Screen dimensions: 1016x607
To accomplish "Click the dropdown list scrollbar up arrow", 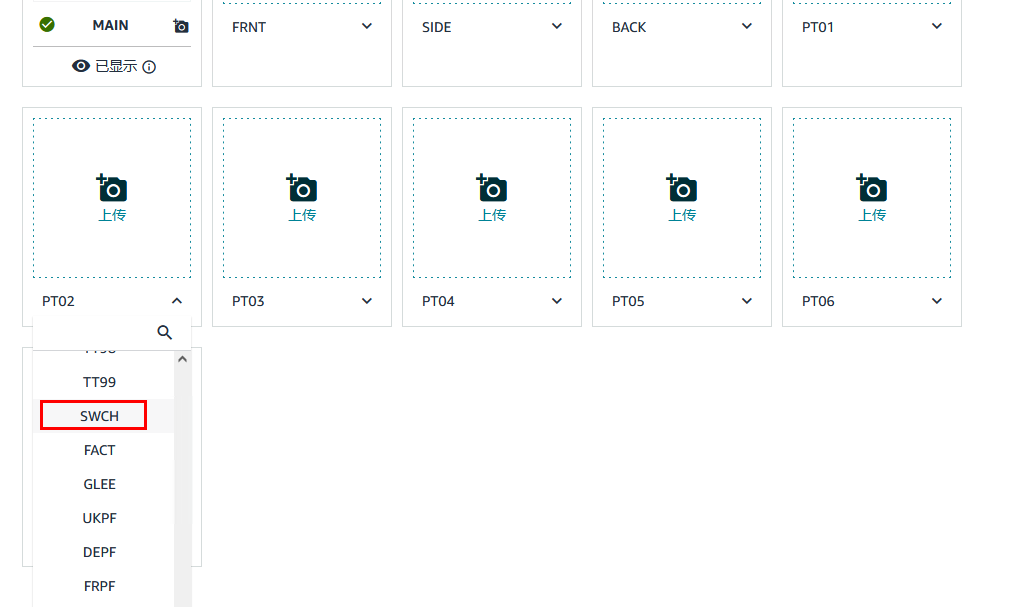I will tap(182, 359).
